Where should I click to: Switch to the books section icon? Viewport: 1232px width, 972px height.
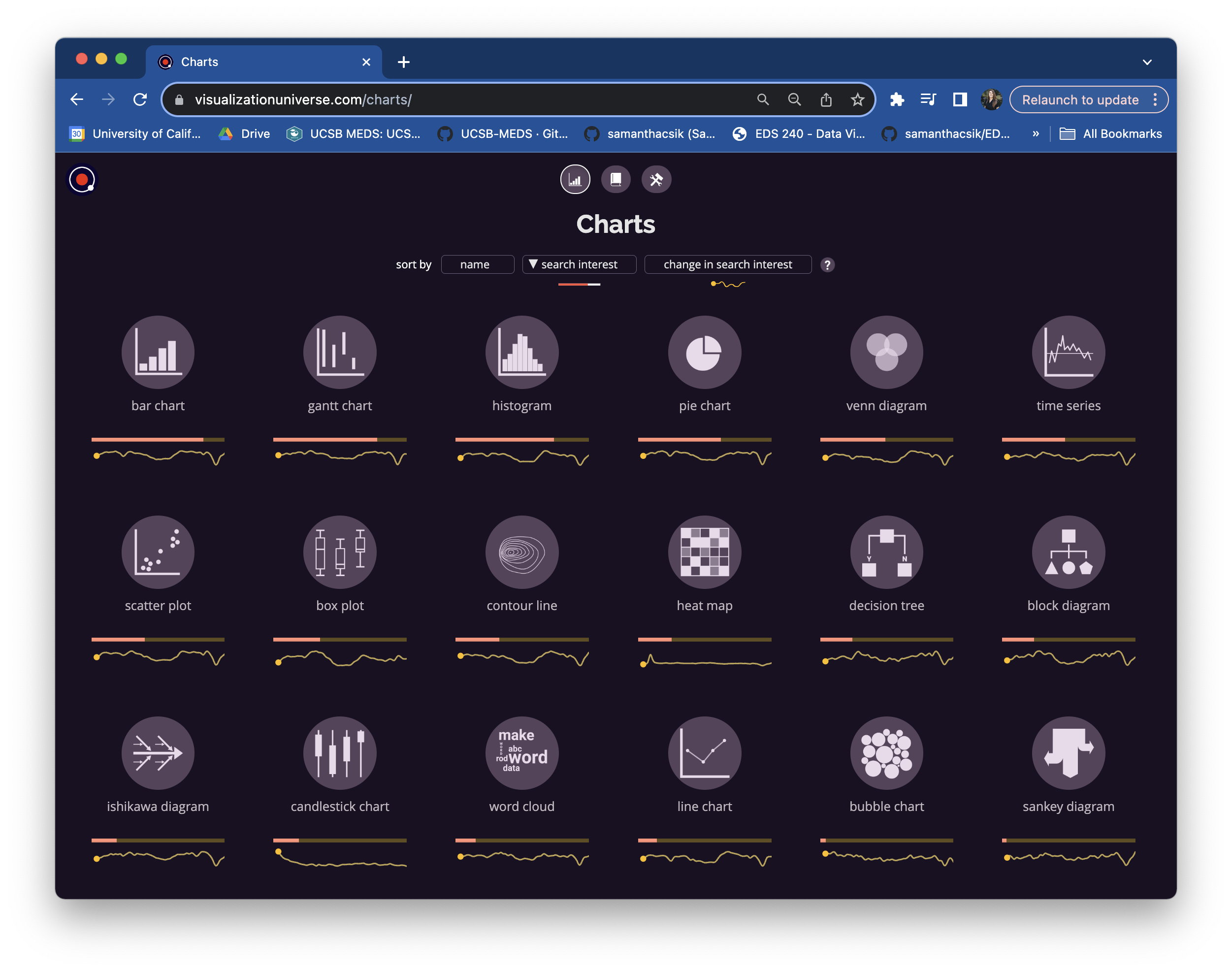point(616,180)
